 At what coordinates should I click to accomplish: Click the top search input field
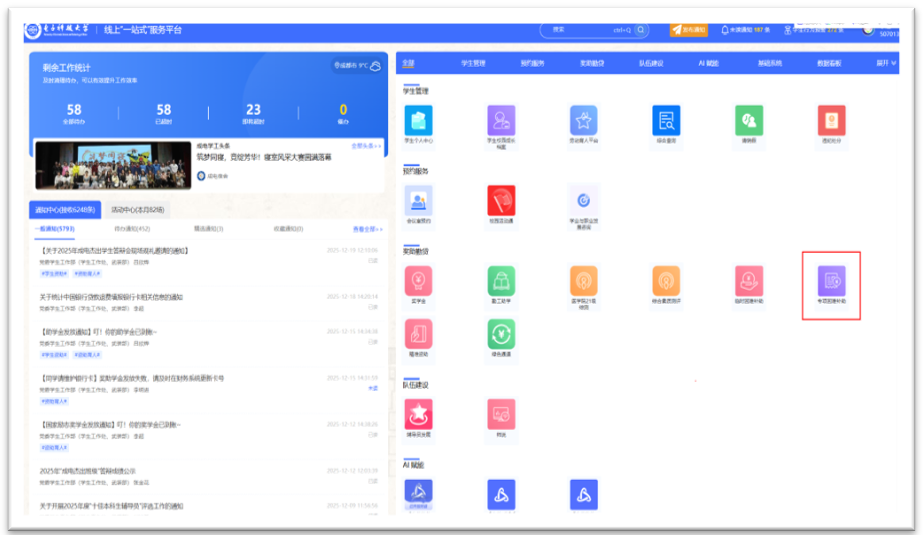click(x=585, y=30)
